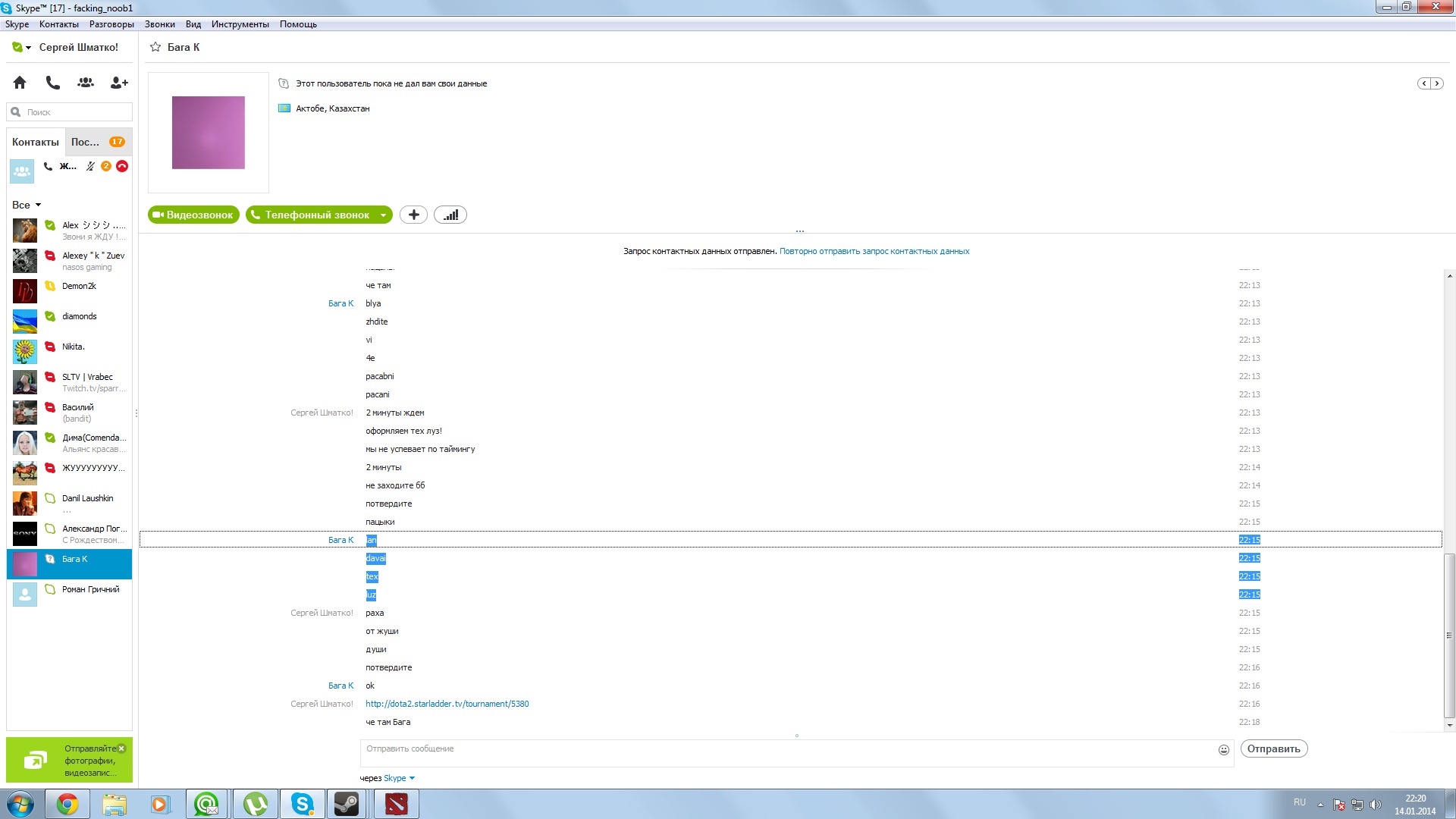
Task: Open the dial pad phone icon
Action: 52,82
